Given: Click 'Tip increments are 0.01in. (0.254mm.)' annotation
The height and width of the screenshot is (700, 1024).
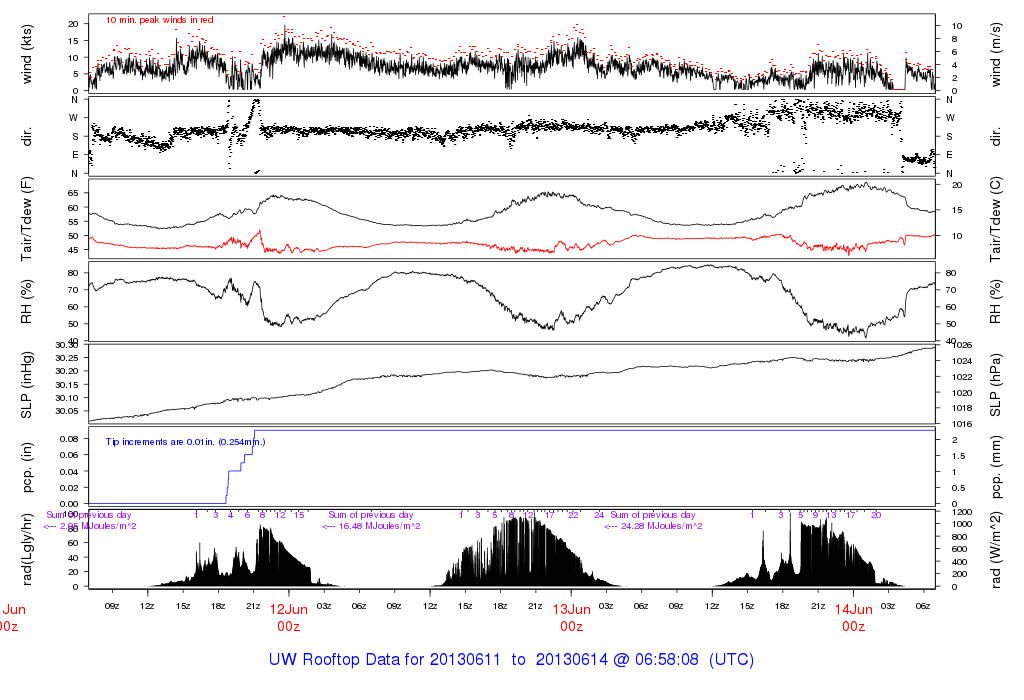Looking at the screenshot, I should [185, 442].
